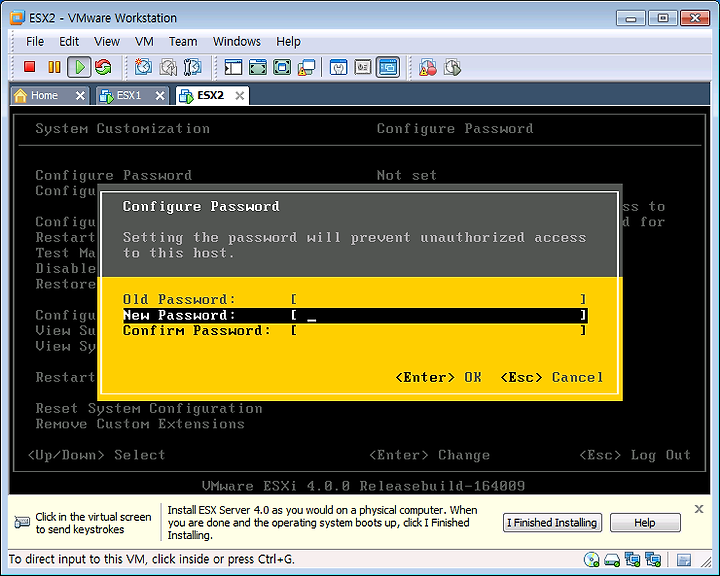Click the Confirm Password field
This screenshot has height=576, width=720.
[439, 331]
